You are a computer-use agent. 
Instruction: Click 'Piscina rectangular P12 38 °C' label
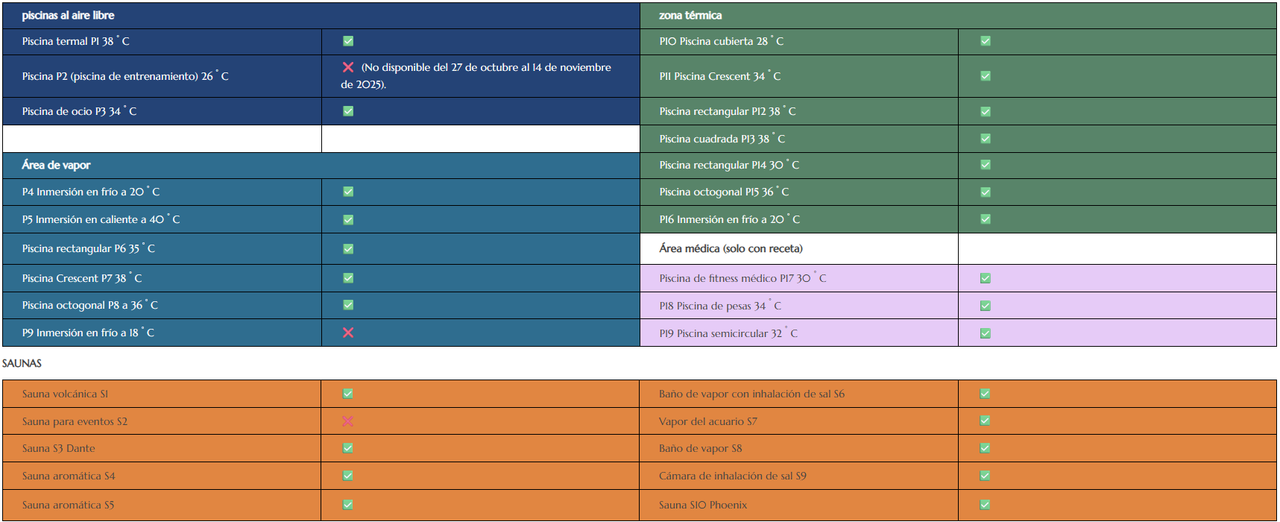point(727,111)
